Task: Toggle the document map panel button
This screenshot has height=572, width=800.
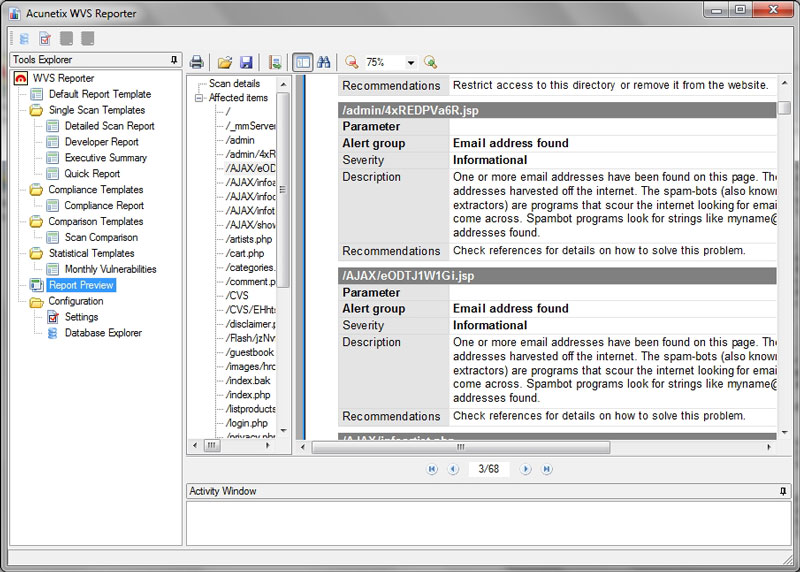Action: point(302,62)
